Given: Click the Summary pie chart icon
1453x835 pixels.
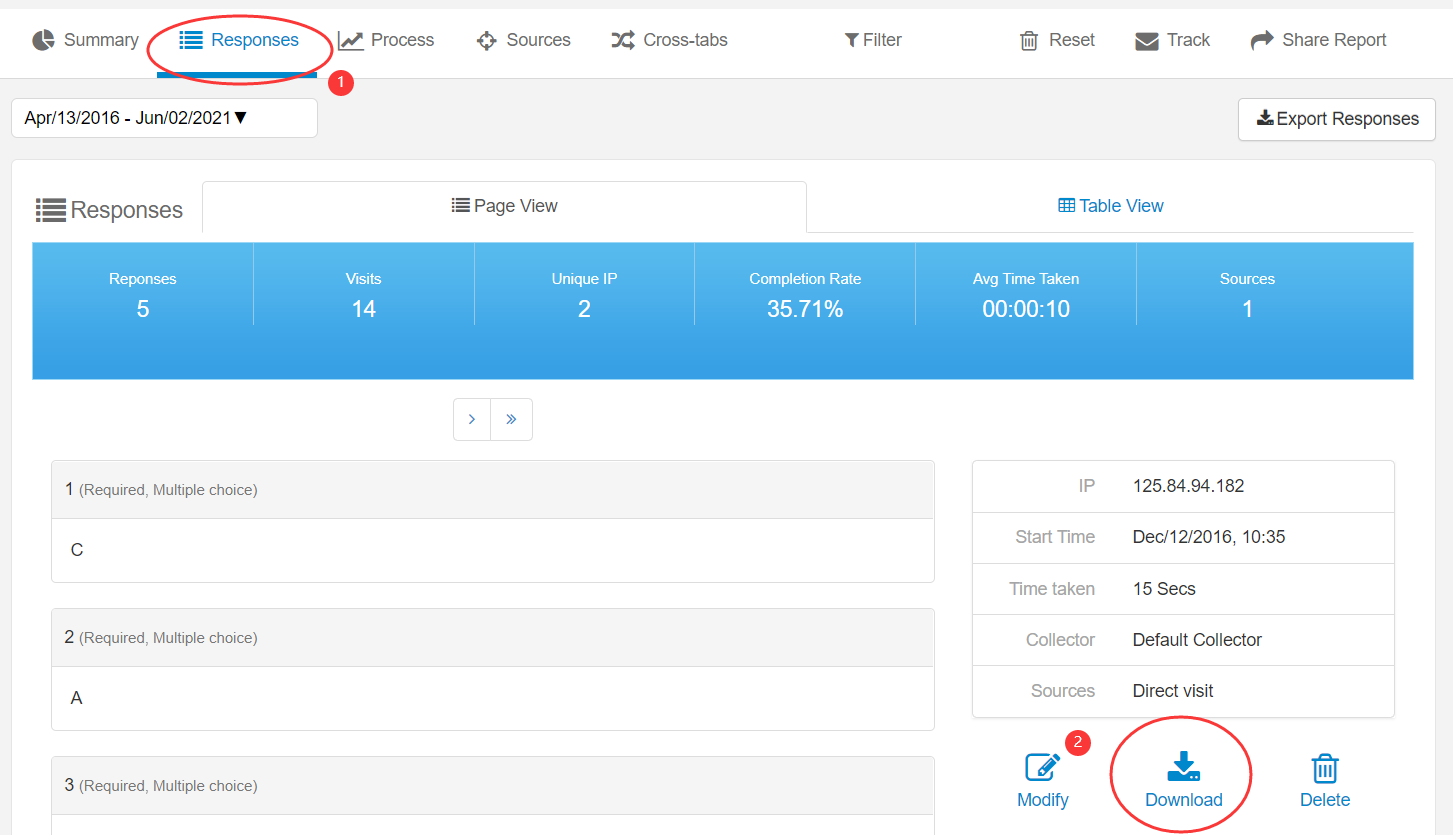Looking at the screenshot, I should (43, 41).
